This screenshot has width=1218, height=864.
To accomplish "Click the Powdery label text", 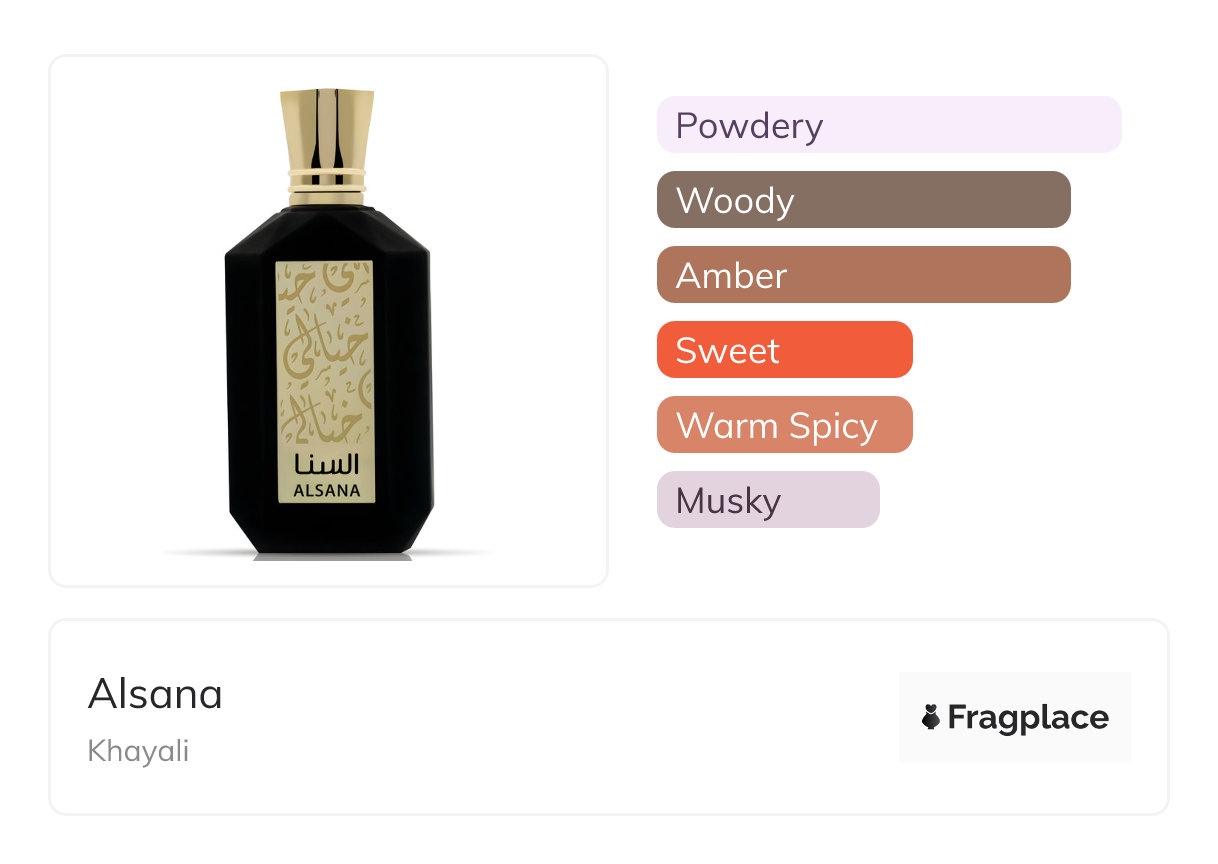I will (x=749, y=126).
